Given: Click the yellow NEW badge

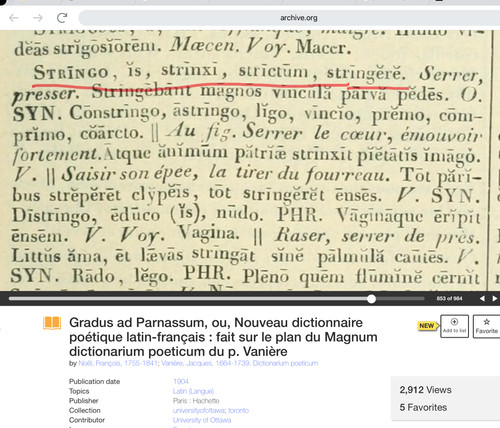Looking at the screenshot, I should (x=427, y=326).
